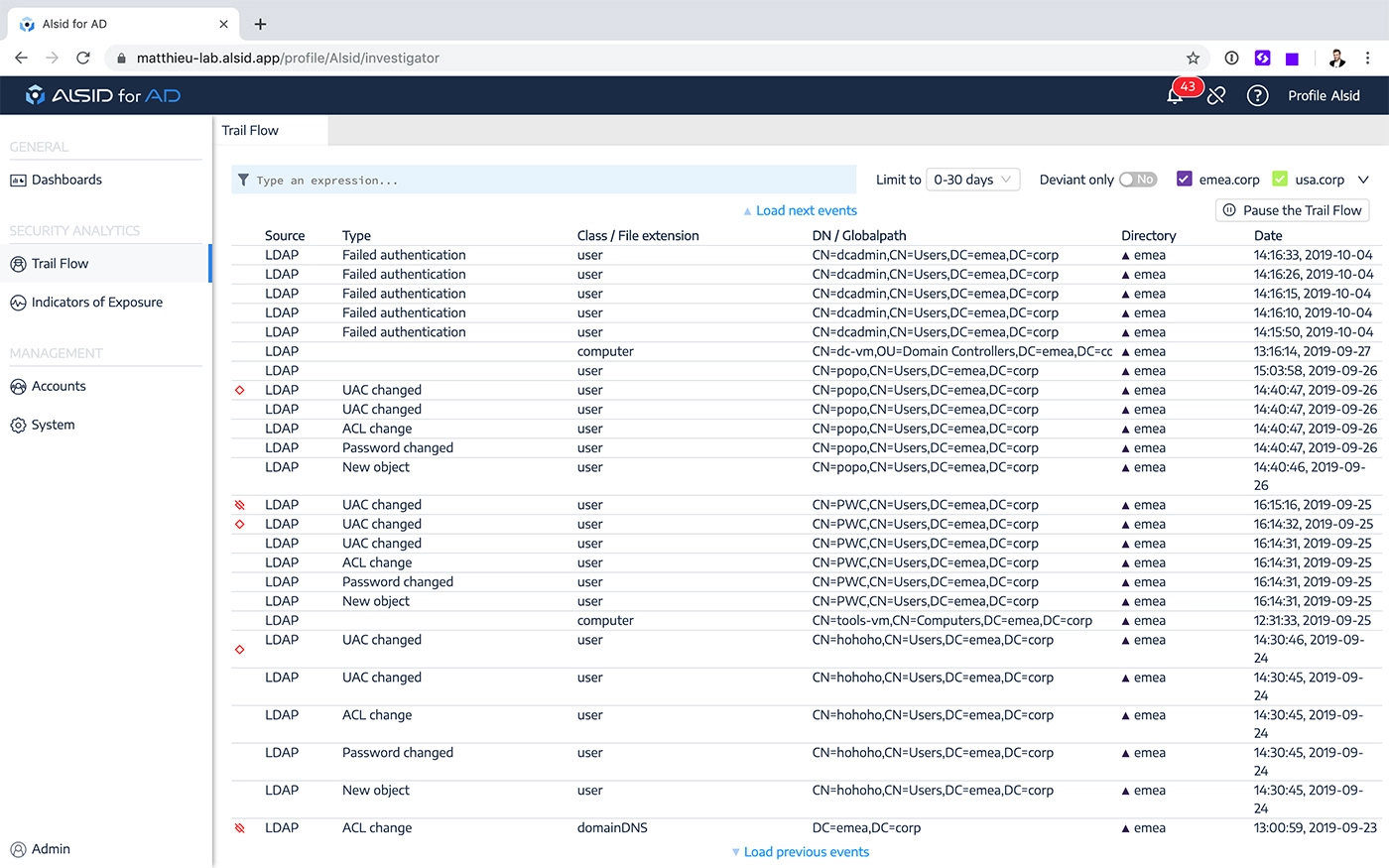The width and height of the screenshot is (1389, 868).
Task: Click the DN / Globalpath column header
Action: tap(859, 236)
